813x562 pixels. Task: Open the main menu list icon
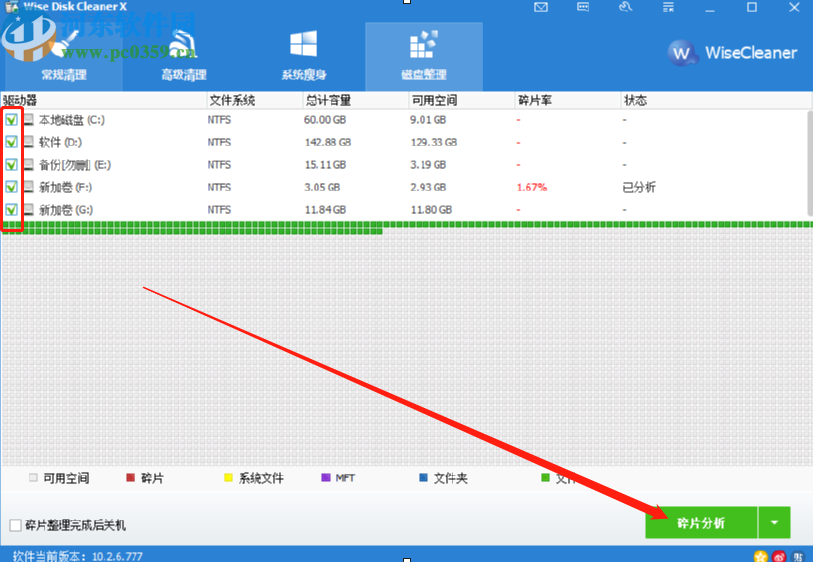(668, 7)
